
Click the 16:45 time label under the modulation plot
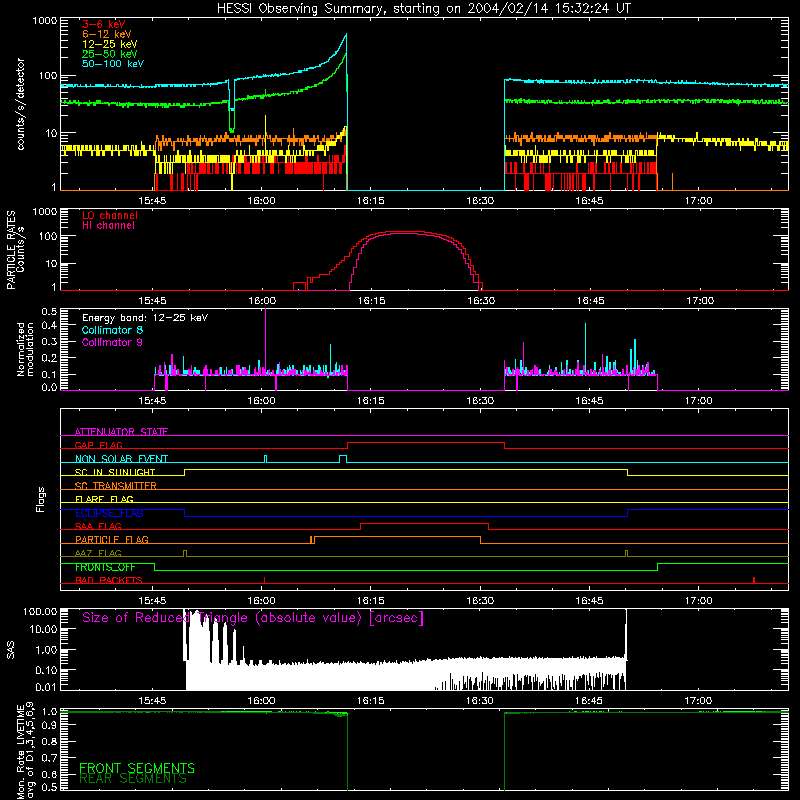[x=589, y=401]
